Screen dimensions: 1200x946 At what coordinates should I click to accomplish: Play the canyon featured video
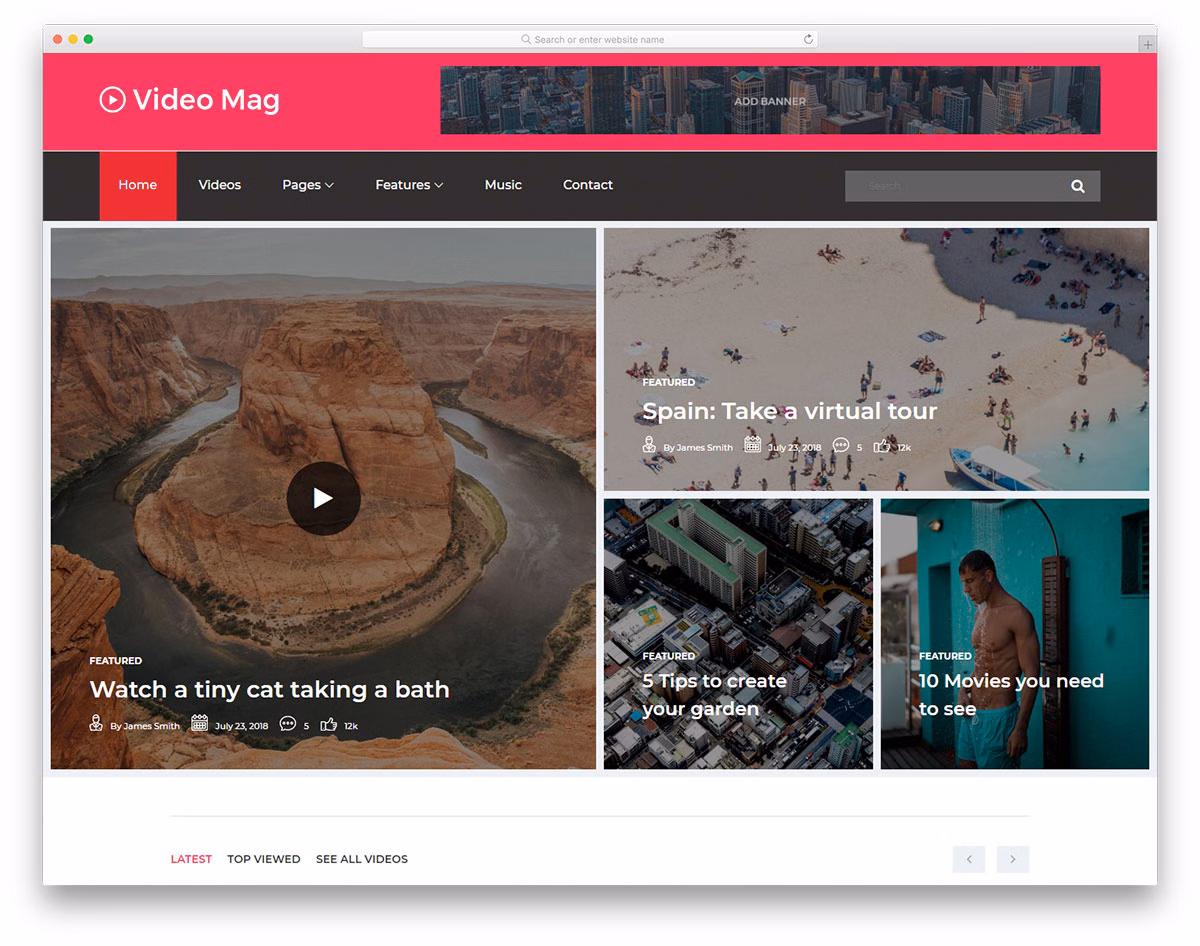tap(323, 498)
